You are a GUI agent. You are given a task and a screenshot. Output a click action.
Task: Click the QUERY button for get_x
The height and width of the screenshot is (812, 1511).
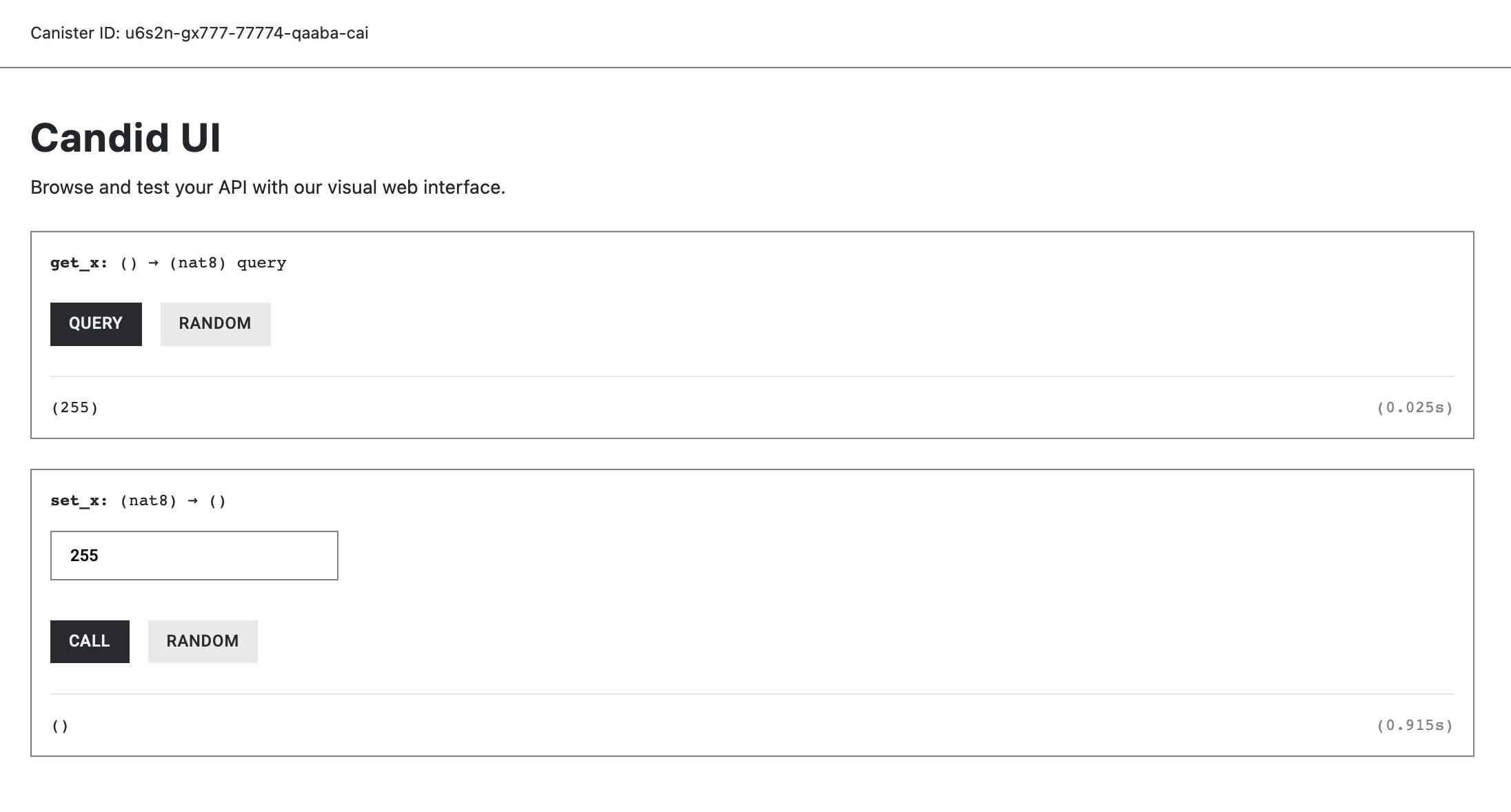pos(95,323)
